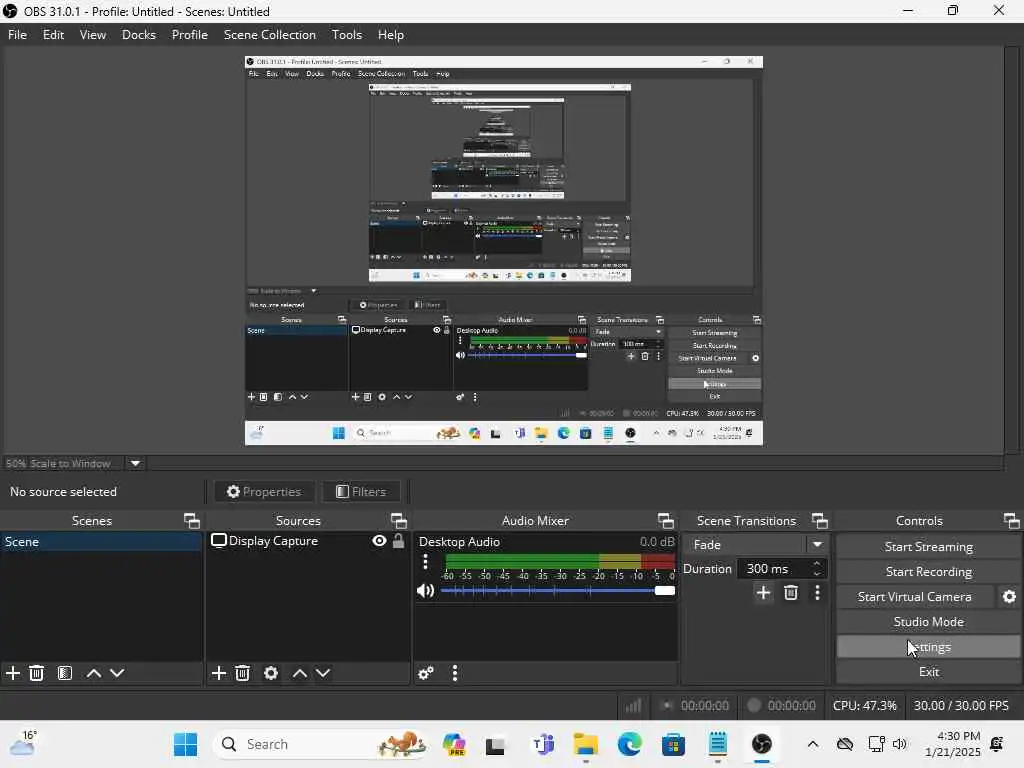Open Windows Start menu
This screenshot has height=768, width=1024.
(x=185, y=744)
